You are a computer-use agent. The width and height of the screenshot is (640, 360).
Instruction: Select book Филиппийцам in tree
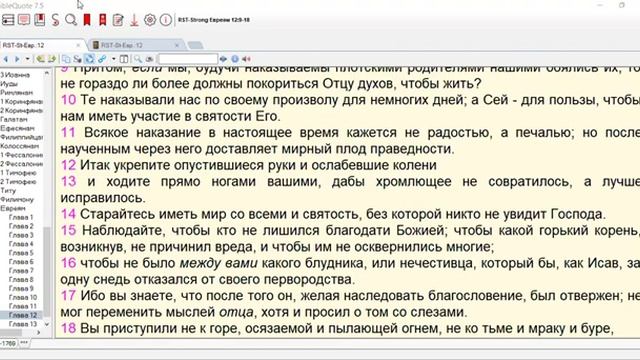click(x=21, y=137)
